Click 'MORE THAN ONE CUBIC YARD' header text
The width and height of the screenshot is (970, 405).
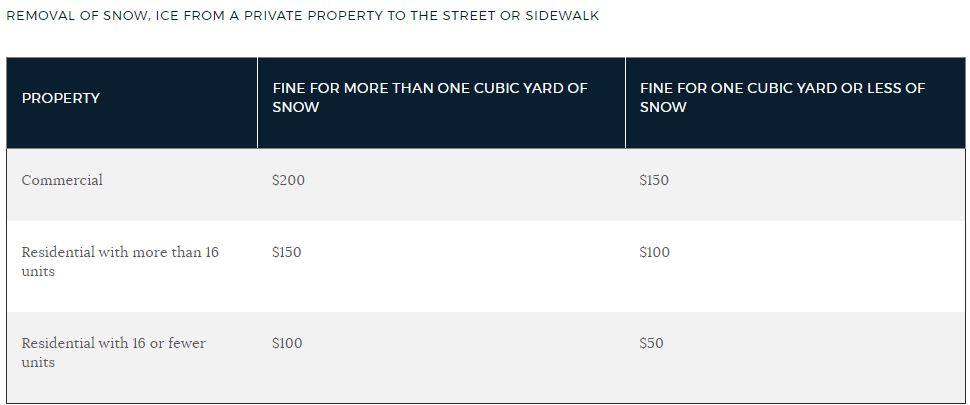pos(454,88)
